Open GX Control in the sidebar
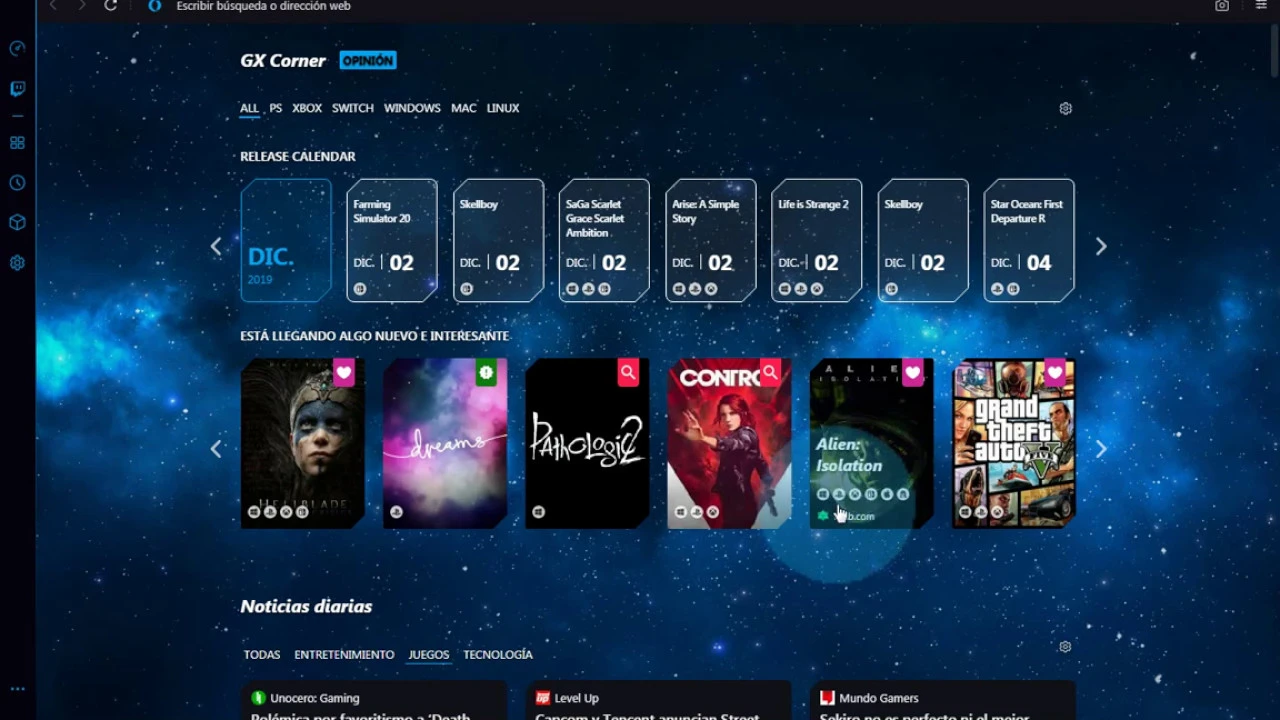The width and height of the screenshot is (1280, 720). tap(17, 48)
